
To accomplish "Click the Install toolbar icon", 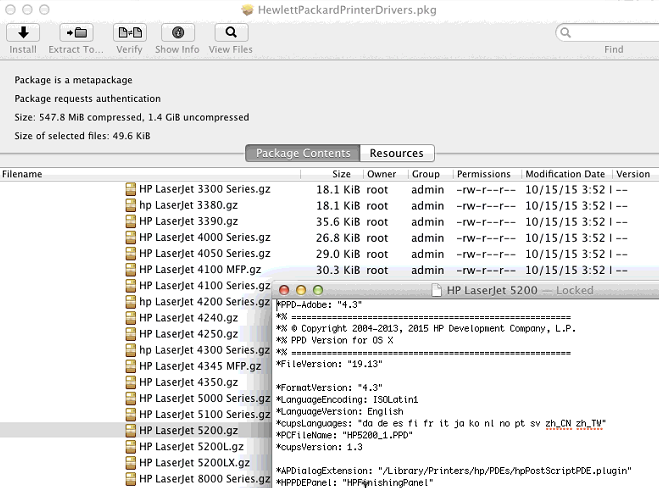I will coord(23,33).
